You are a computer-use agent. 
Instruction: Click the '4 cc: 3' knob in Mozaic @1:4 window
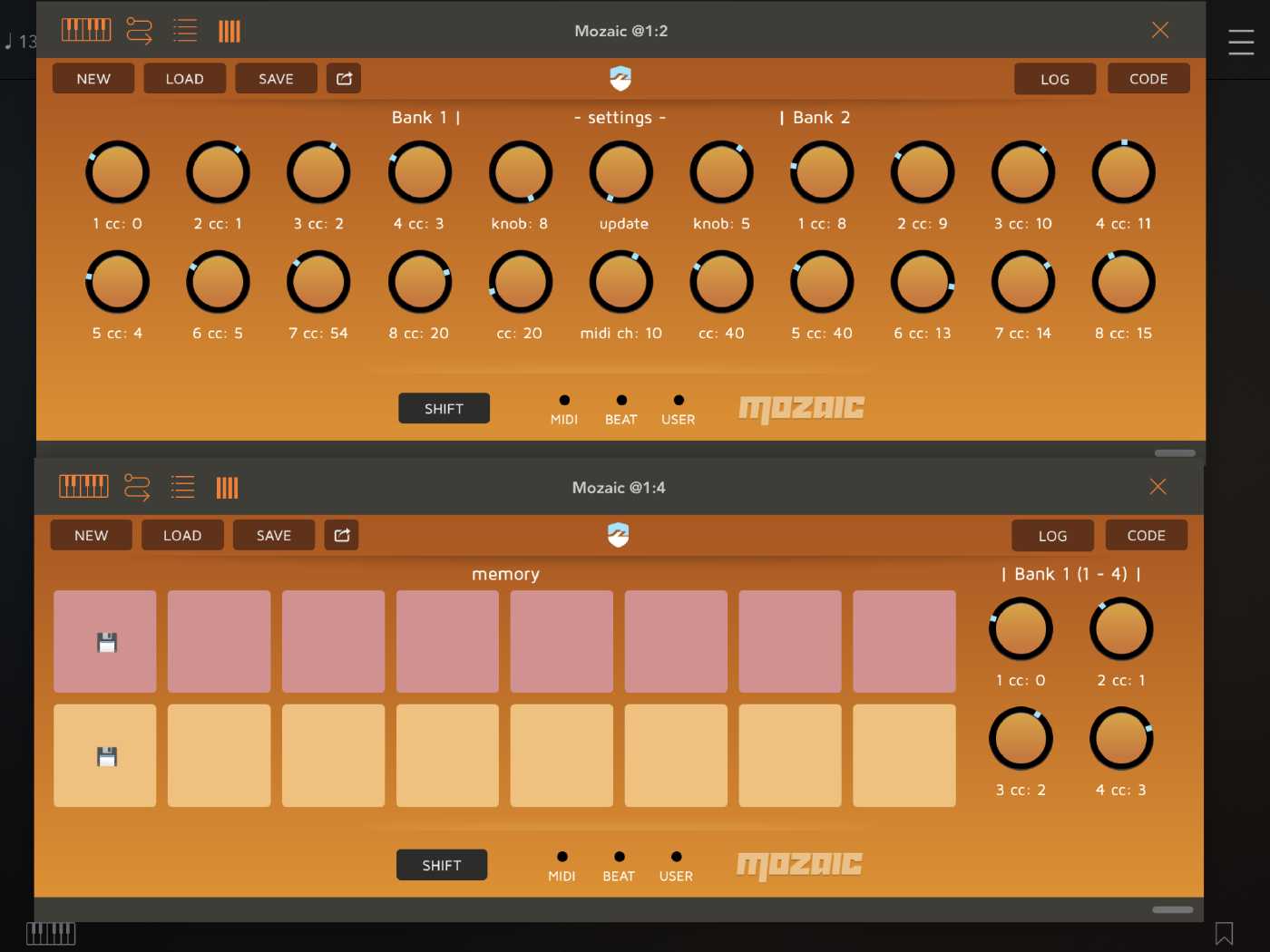click(1121, 739)
